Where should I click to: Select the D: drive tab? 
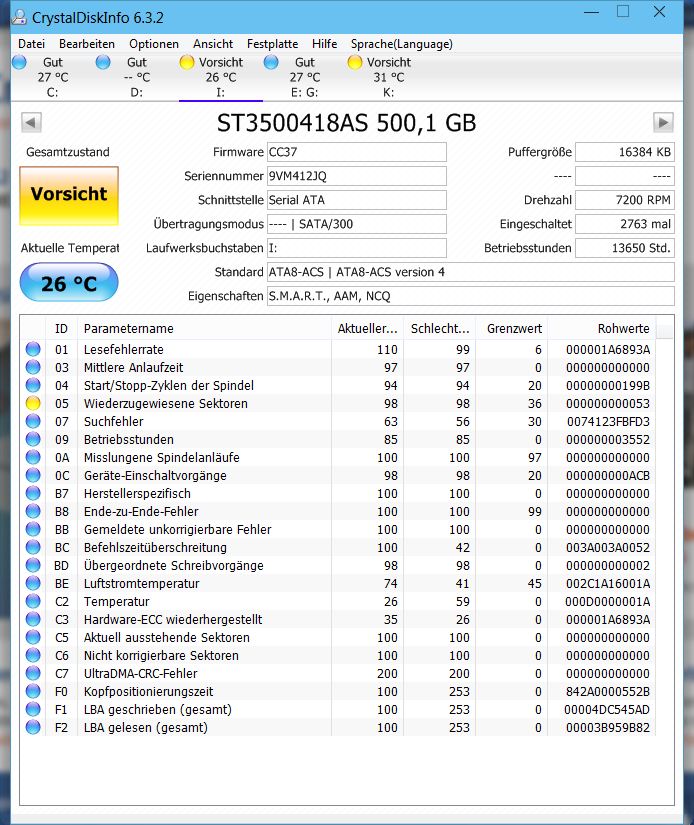[137, 77]
